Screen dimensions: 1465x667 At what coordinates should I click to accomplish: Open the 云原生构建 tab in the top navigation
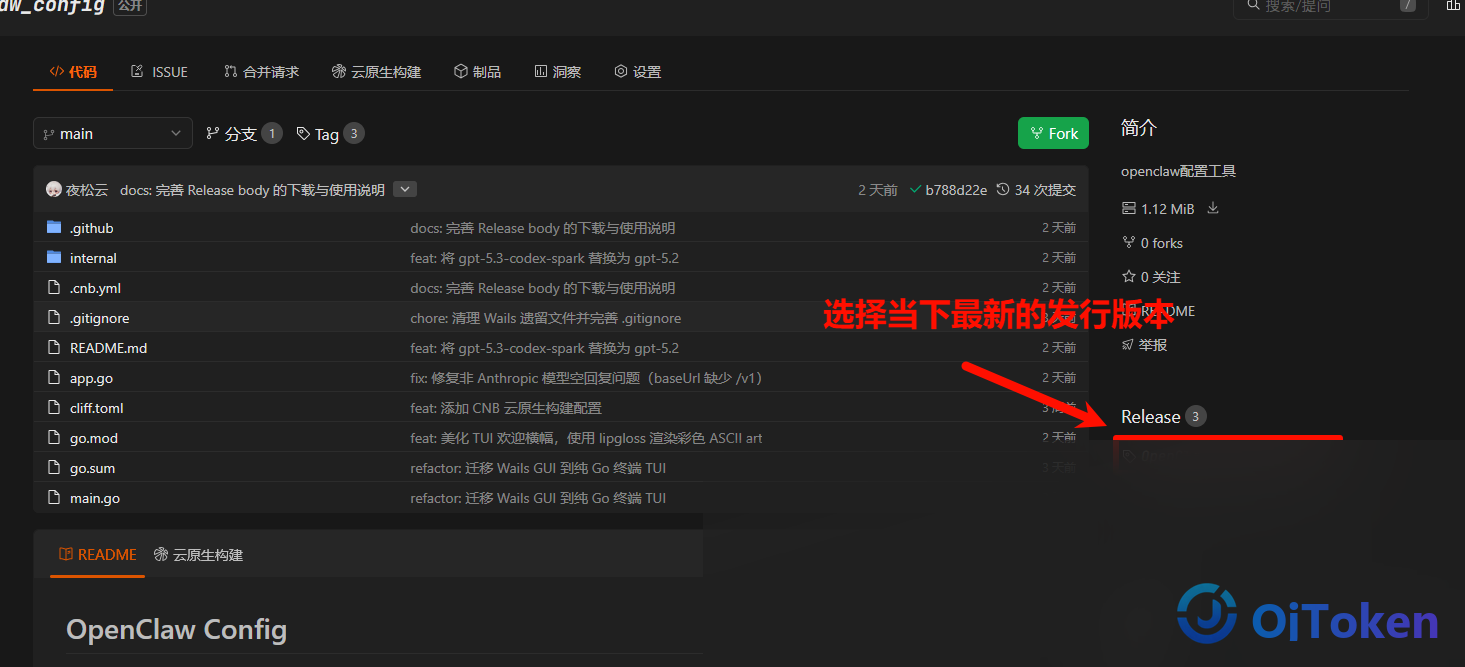(x=376, y=72)
